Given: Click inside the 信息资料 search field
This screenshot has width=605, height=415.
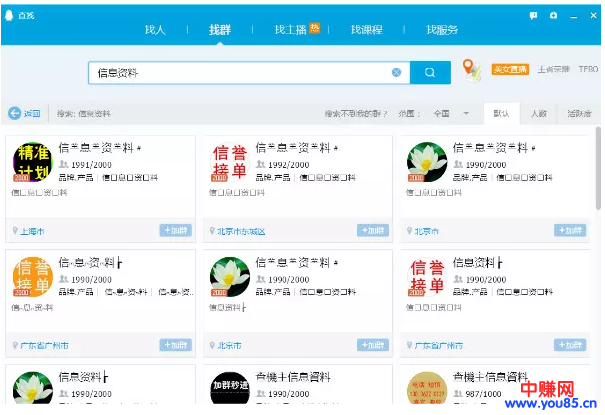Looking at the screenshot, I should tap(240, 72).
